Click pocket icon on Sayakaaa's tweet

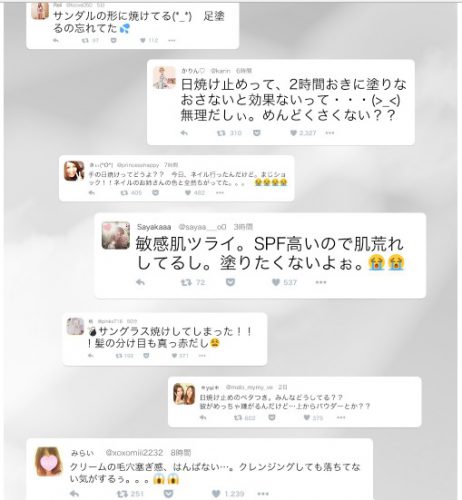230,283
